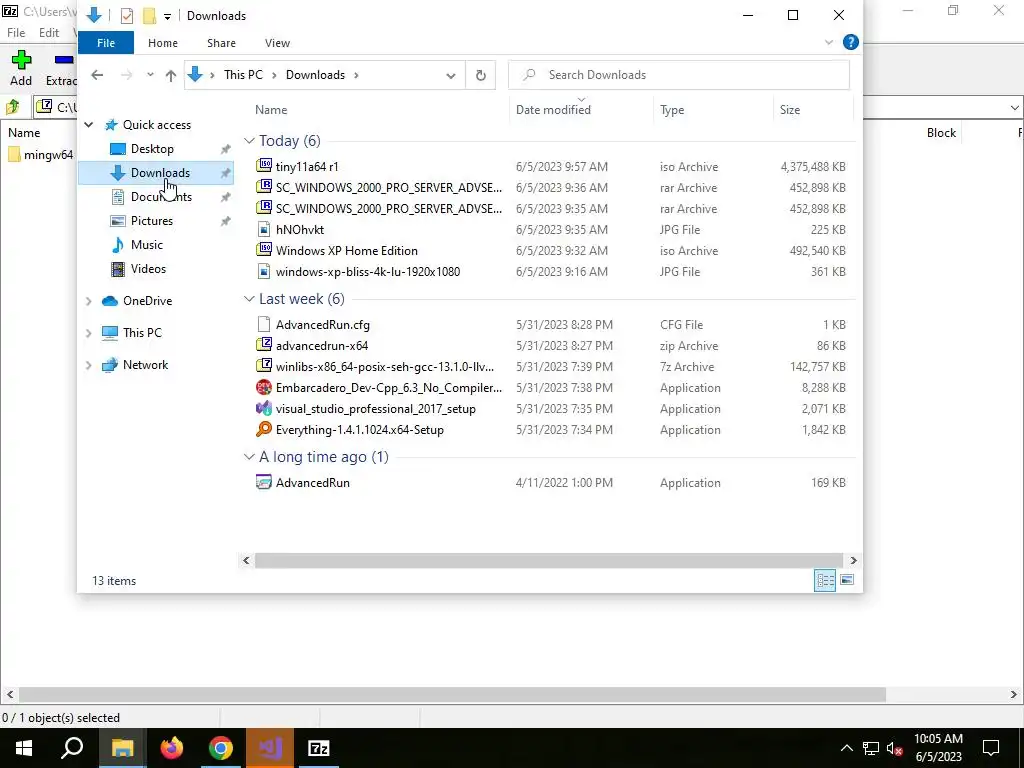Open Google Chrome from the taskbar
The image size is (1024, 768).
[221, 748]
